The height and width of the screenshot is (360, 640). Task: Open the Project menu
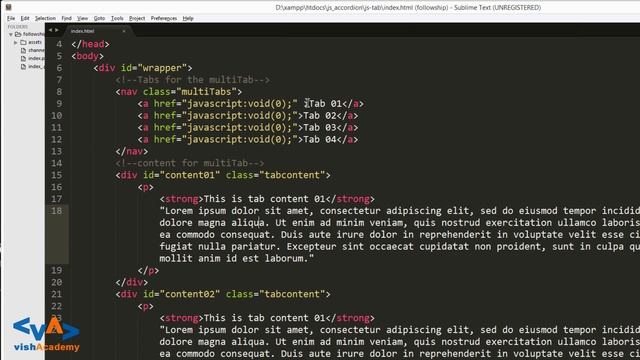(x=137, y=18)
